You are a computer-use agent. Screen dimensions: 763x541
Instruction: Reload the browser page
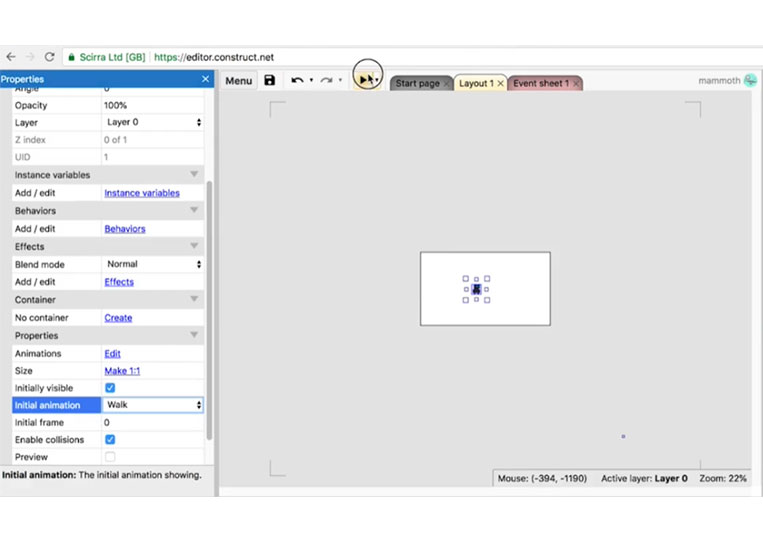[x=49, y=57]
